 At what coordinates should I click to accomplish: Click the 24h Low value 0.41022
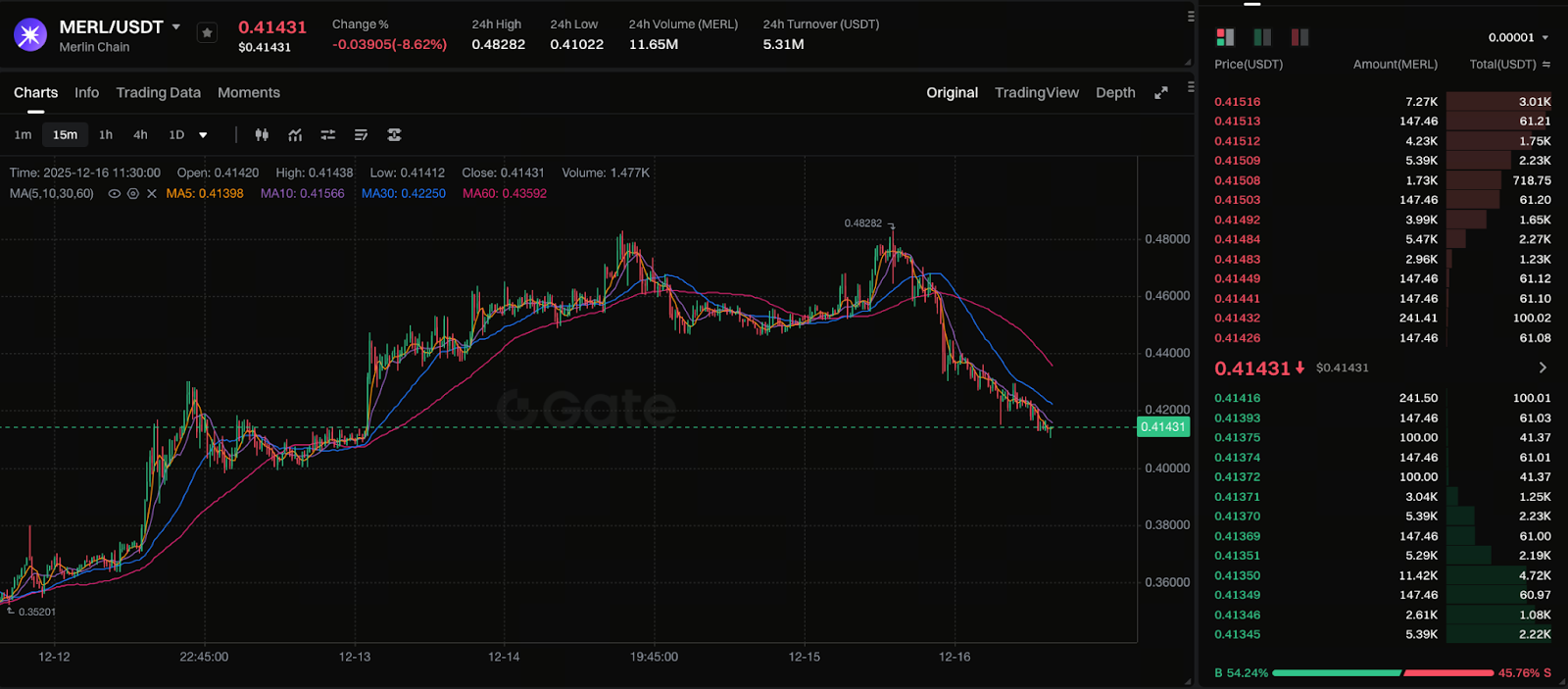pos(577,45)
